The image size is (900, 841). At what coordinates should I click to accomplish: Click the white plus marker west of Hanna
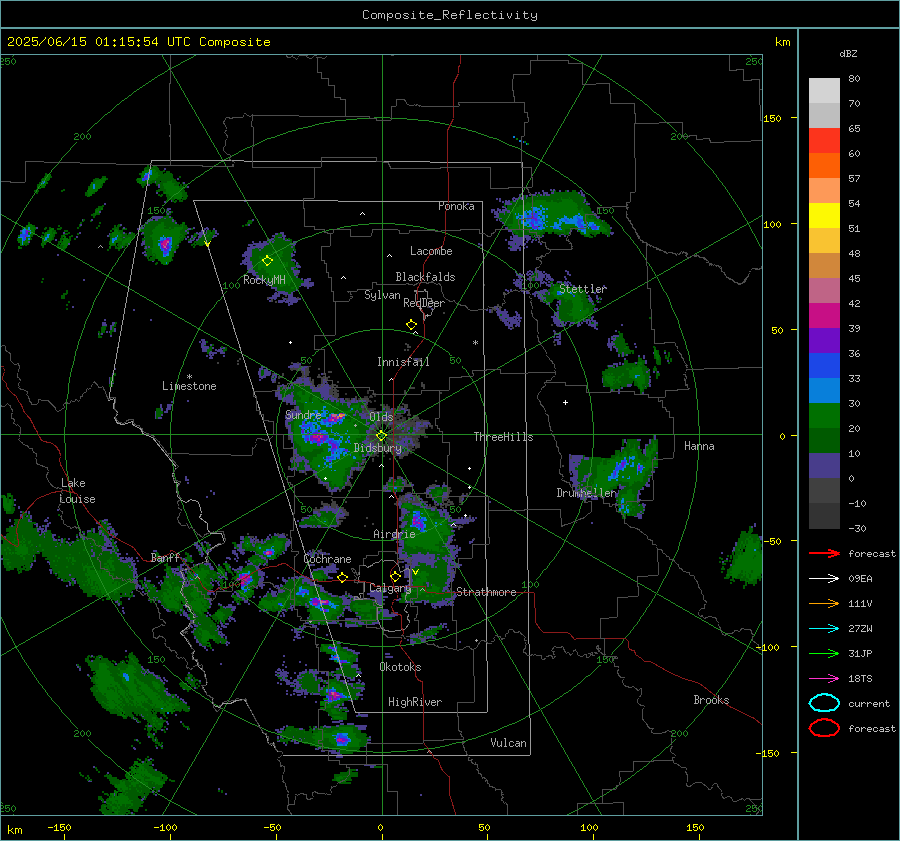point(565,402)
